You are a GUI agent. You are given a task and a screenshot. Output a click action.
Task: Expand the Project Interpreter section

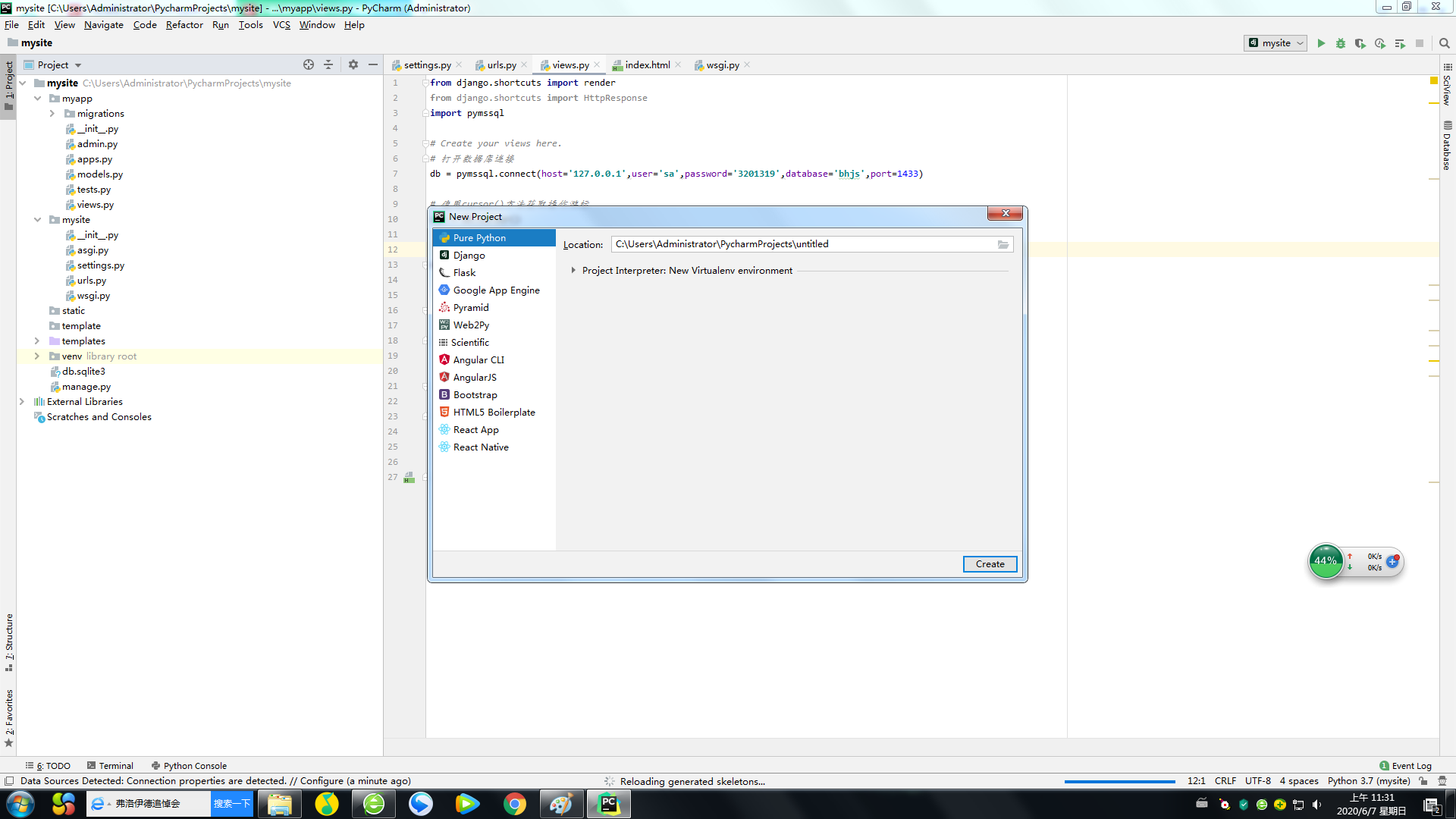tap(573, 271)
